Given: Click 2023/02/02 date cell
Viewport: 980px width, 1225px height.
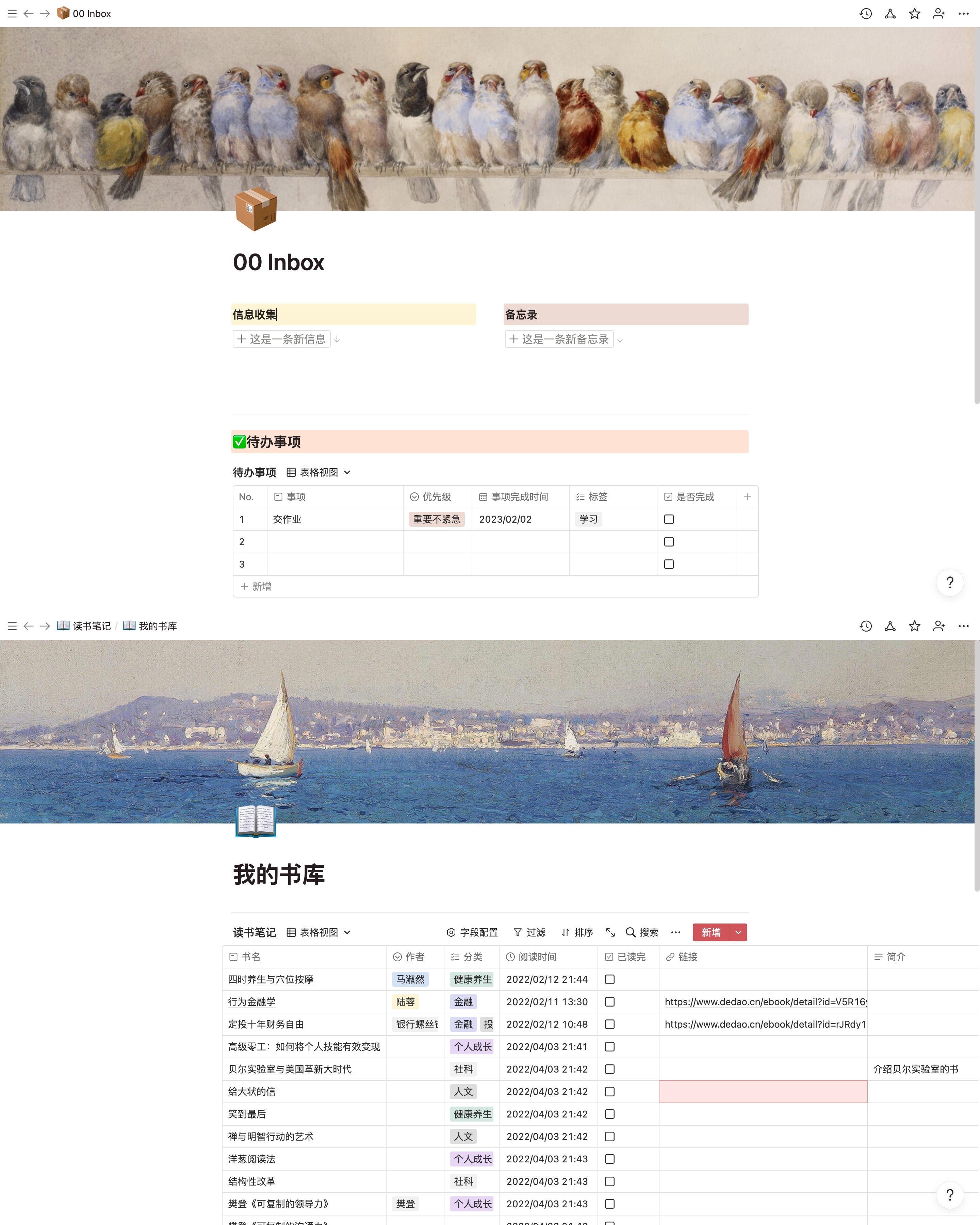Looking at the screenshot, I should 520,519.
